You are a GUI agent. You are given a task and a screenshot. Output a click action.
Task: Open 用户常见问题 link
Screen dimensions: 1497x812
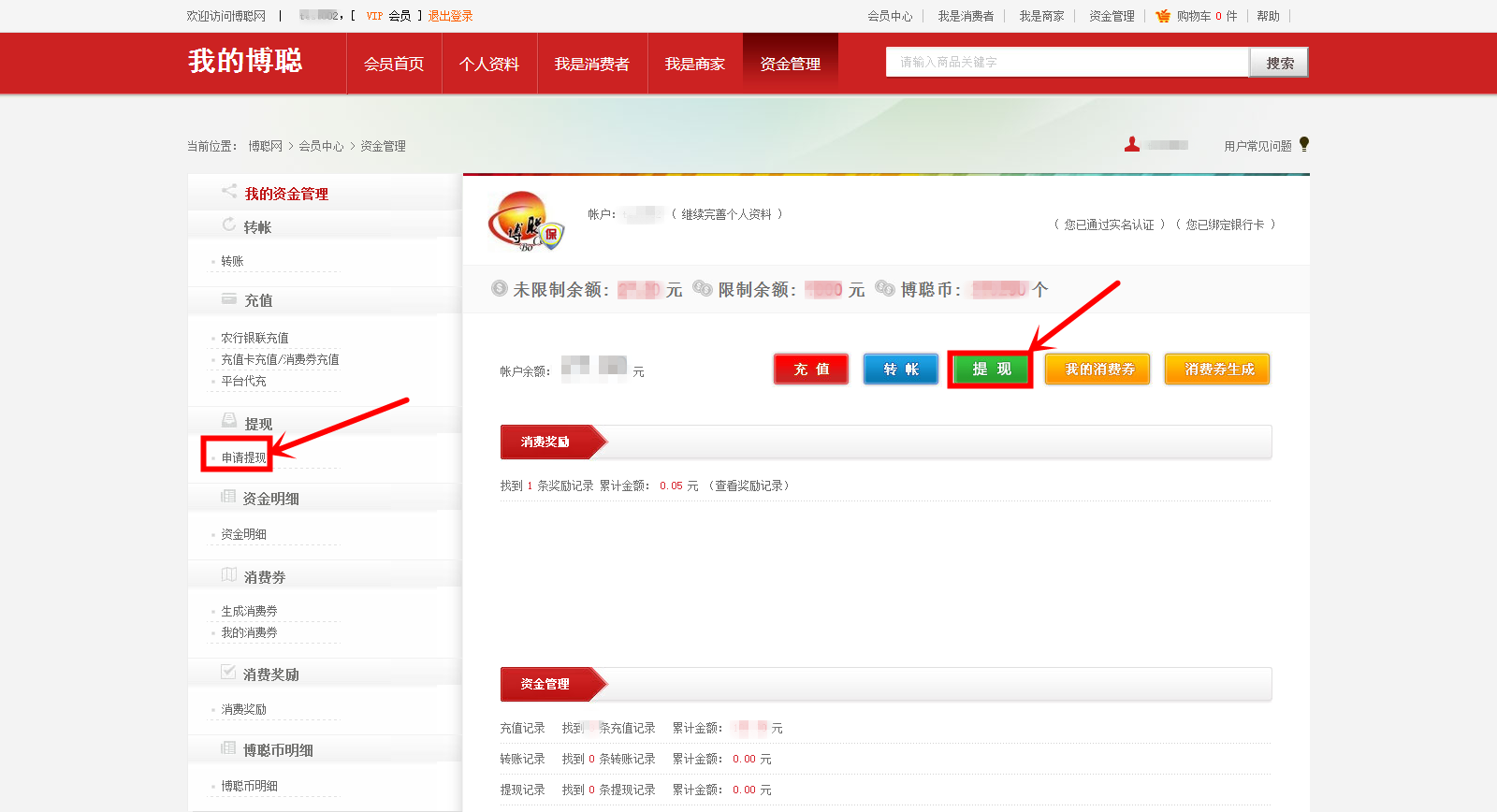(1257, 146)
